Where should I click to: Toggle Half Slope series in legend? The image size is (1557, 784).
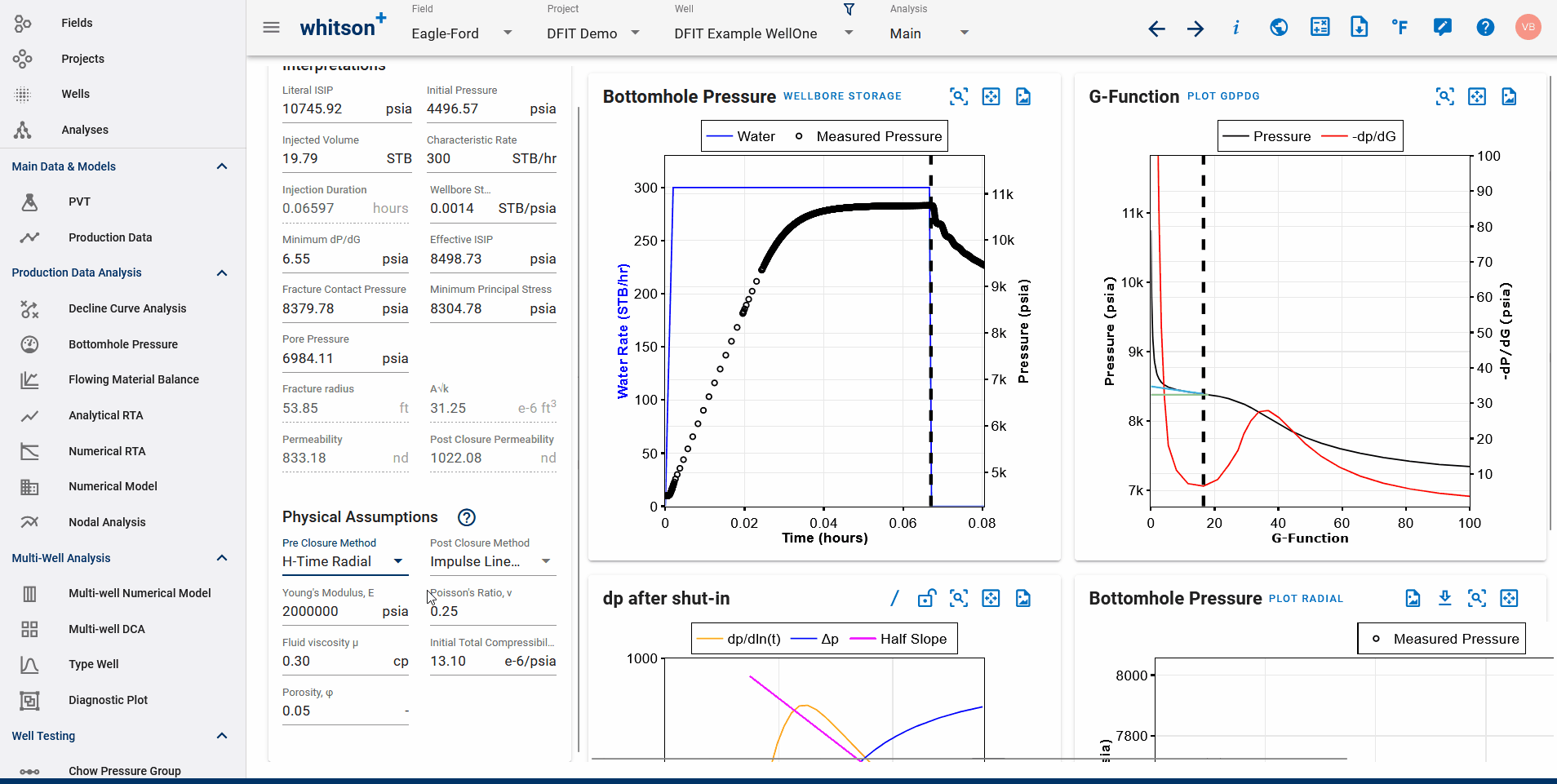(x=898, y=639)
